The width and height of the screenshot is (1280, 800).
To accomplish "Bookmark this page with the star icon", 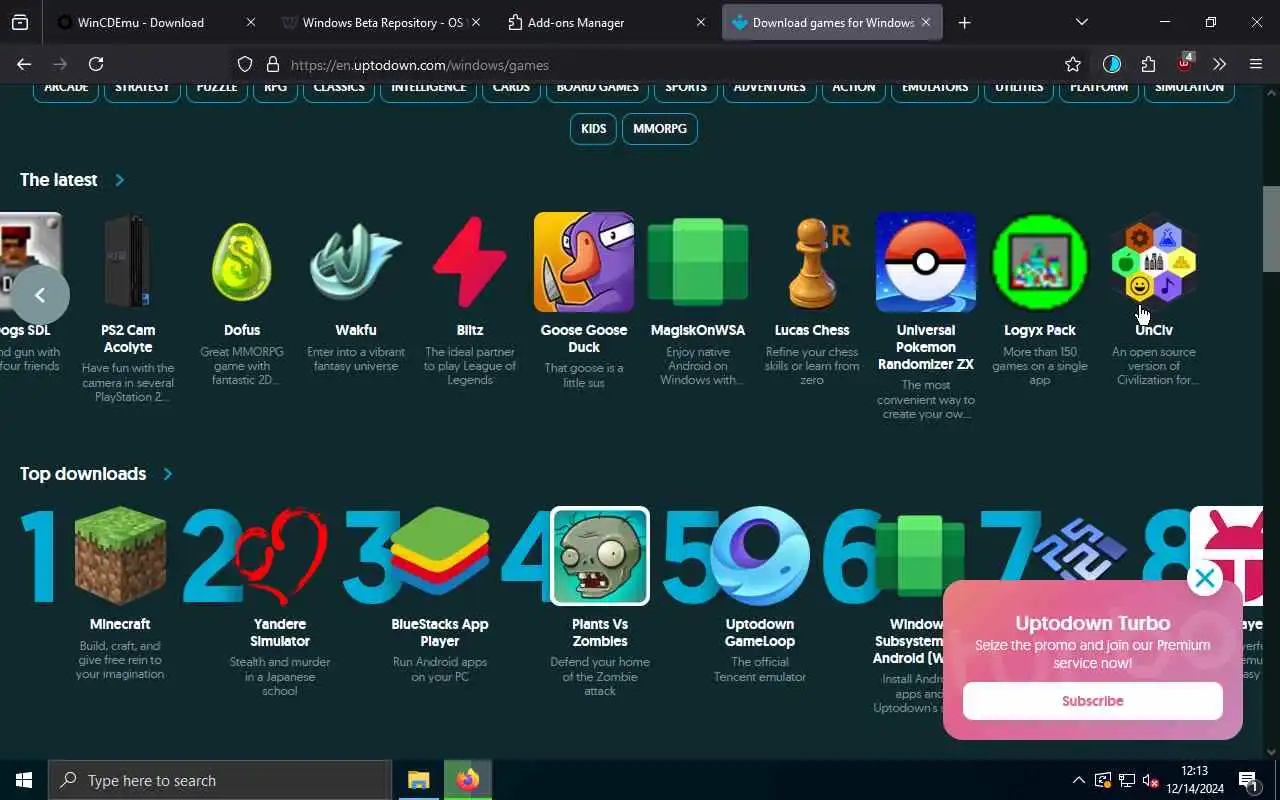I will 1073,64.
